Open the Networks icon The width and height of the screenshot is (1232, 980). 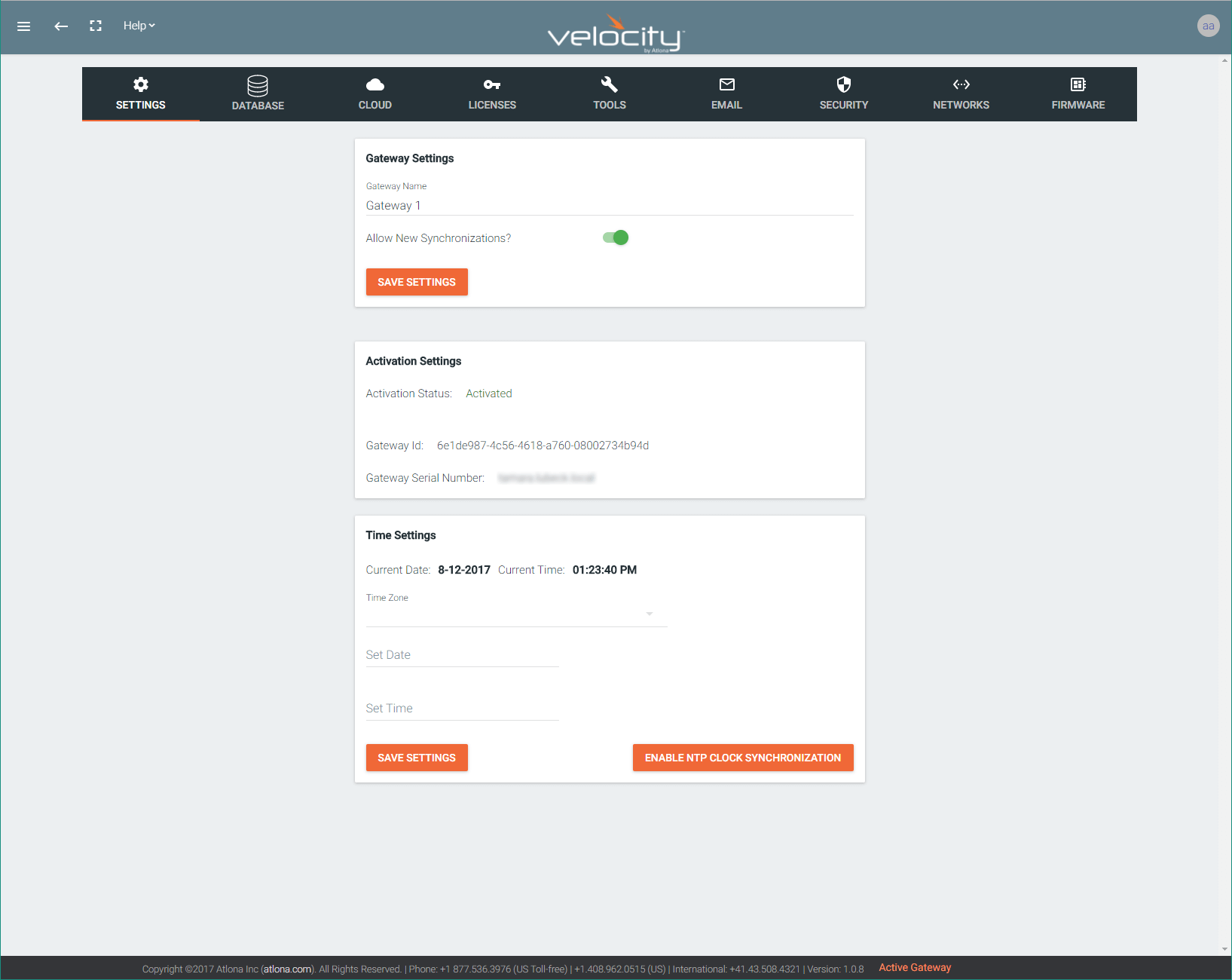tap(961, 84)
